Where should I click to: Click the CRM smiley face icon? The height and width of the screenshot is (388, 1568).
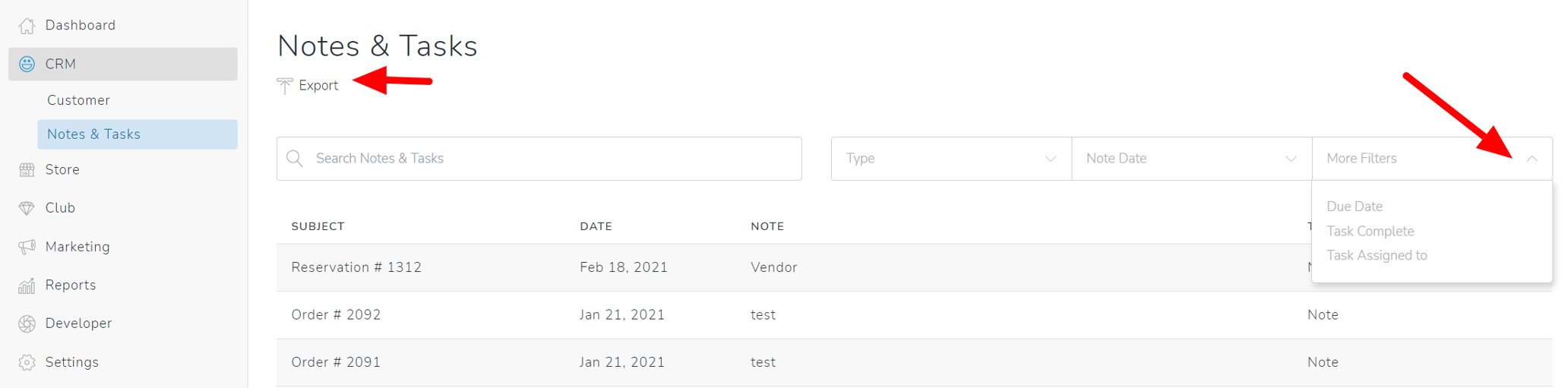27,65
